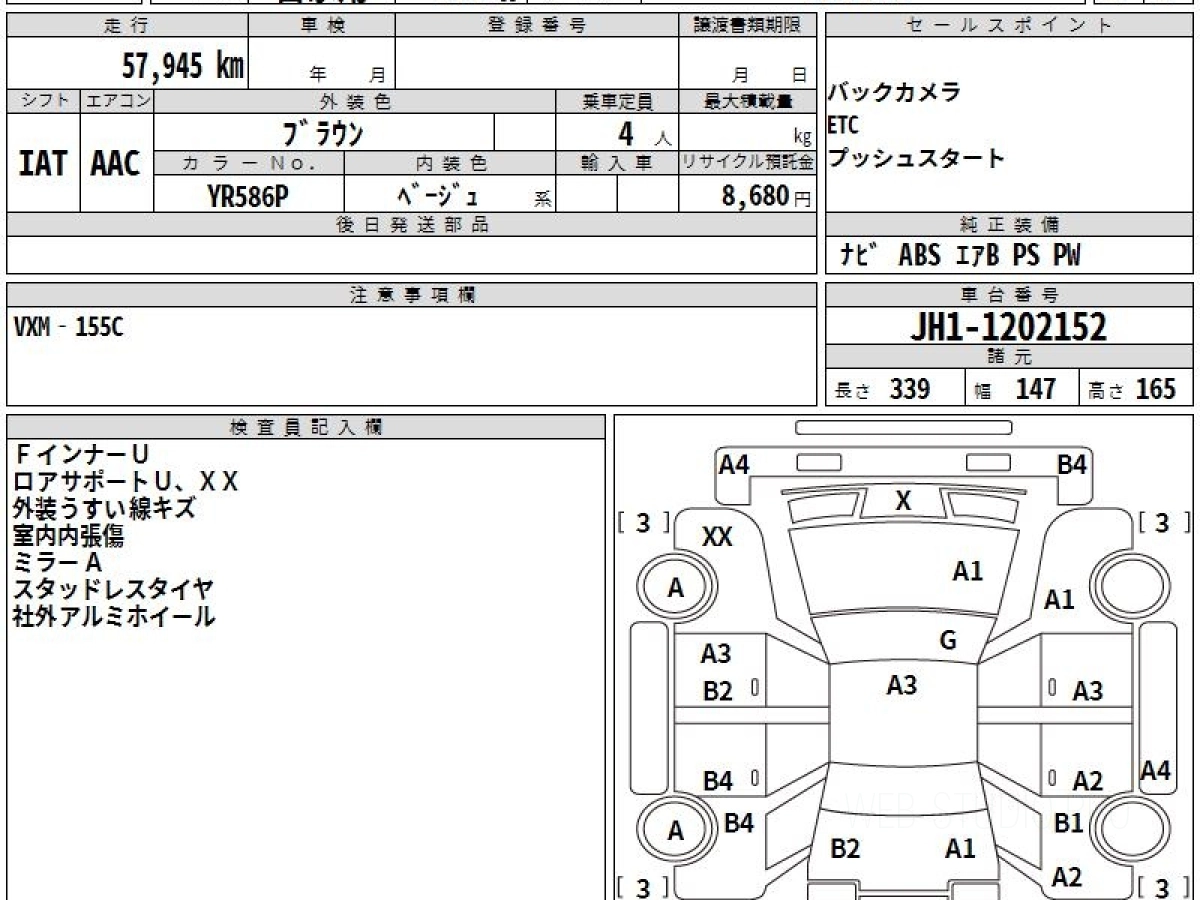Click the ブラウン exterior color value
The image size is (1200, 900).
coord(323,132)
